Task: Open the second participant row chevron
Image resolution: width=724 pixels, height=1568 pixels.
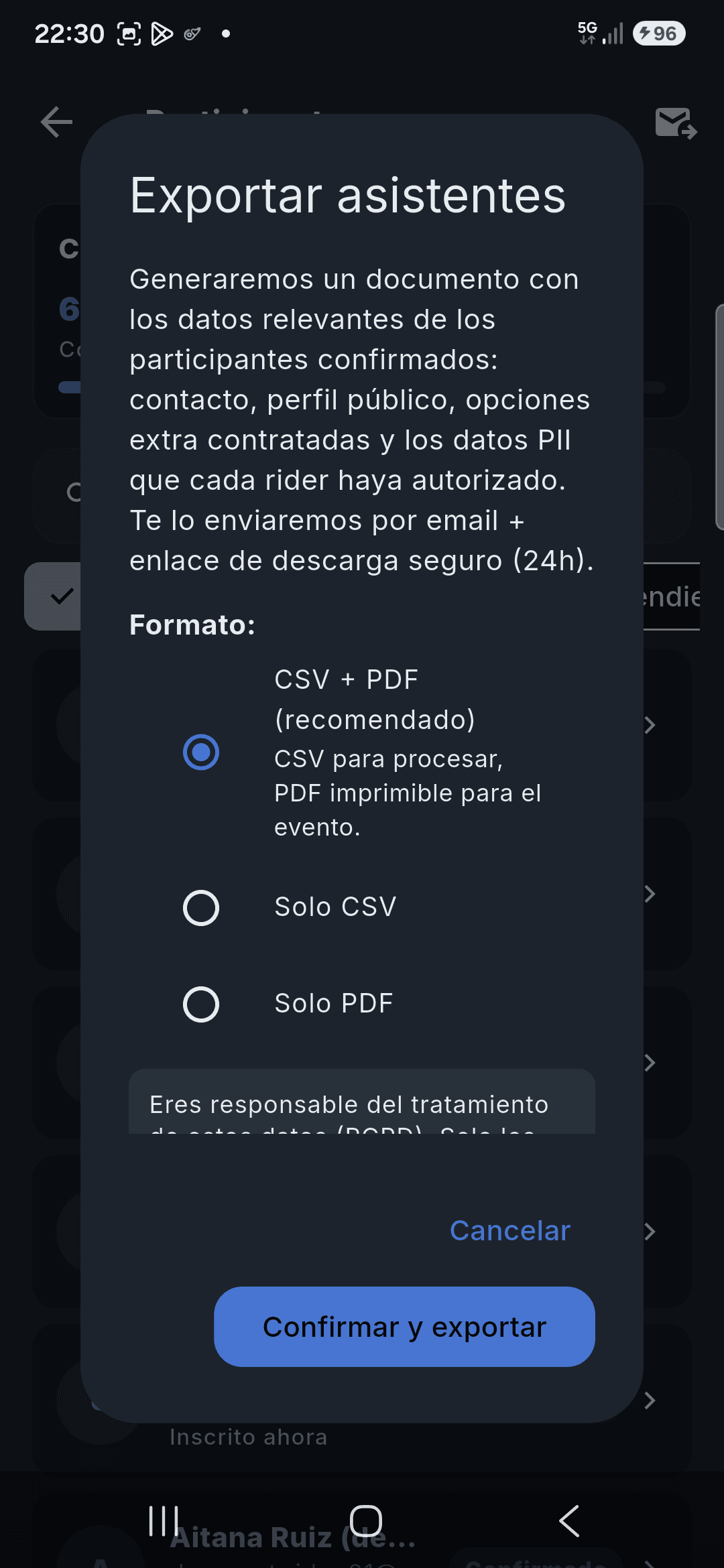Action: (649, 894)
